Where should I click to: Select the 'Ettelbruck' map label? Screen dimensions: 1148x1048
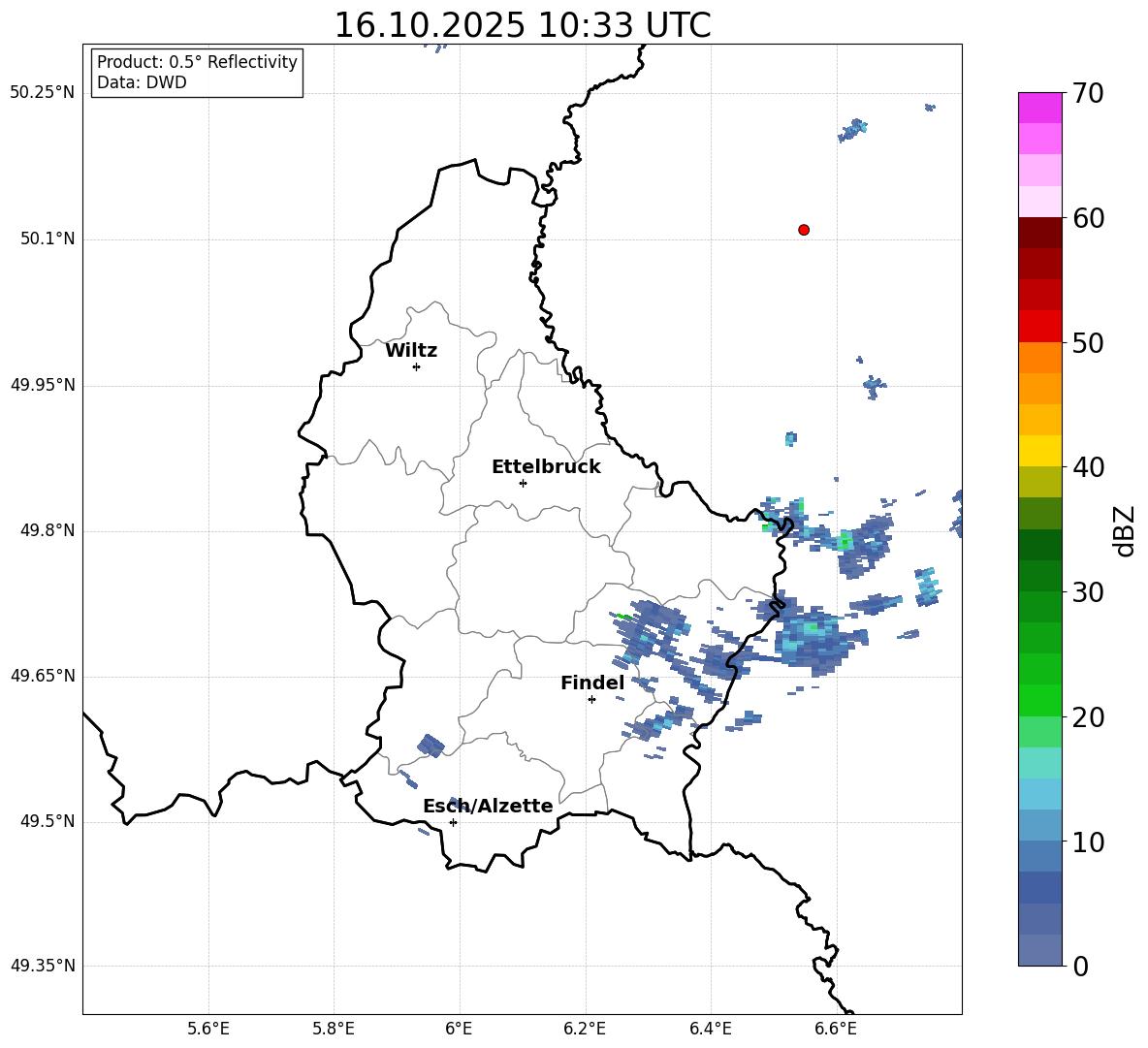pyautogui.click(x=546, y=467)
